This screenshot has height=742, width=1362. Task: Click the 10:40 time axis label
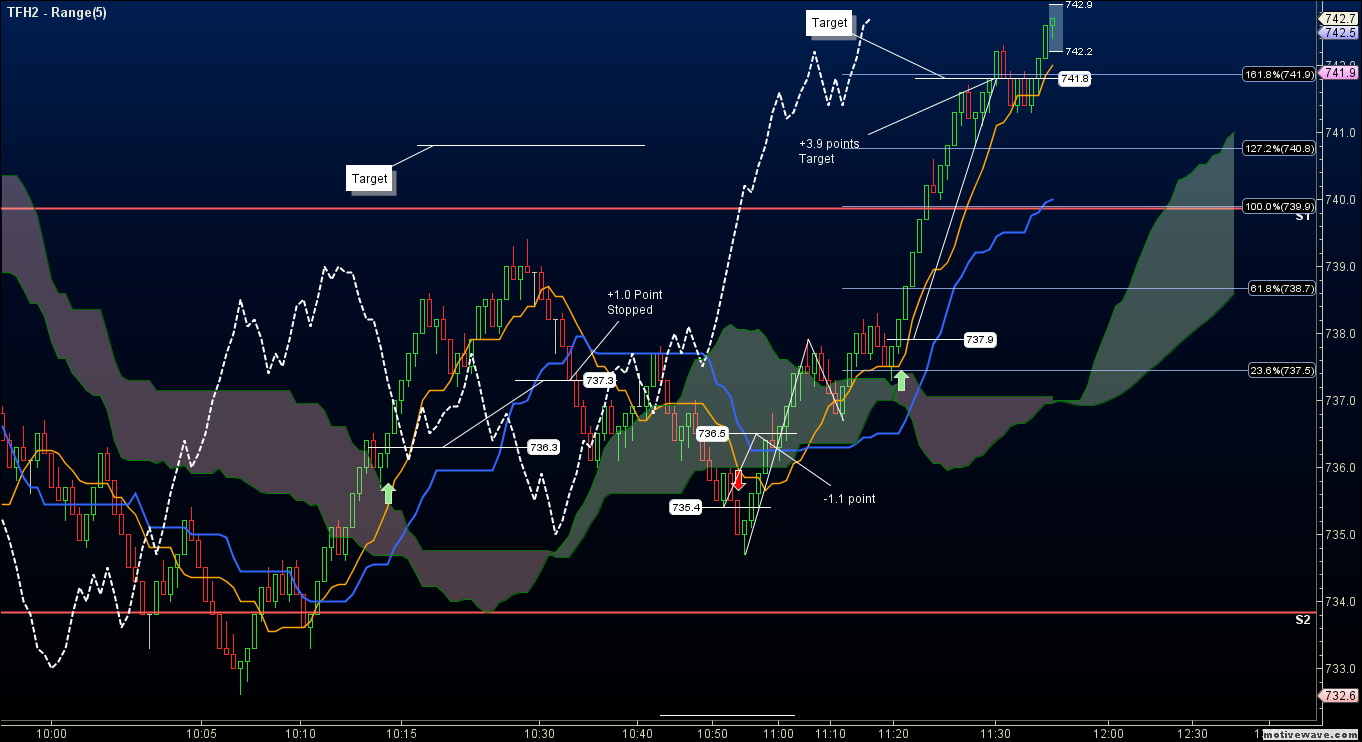pyautogui.click(x=637, y=733)
